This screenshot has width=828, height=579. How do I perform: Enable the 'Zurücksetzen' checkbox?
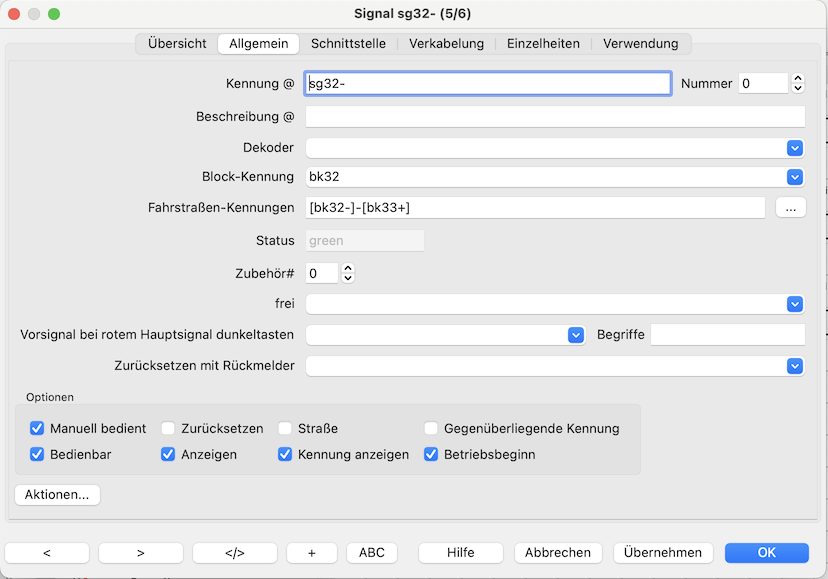[x=168, y=428]
